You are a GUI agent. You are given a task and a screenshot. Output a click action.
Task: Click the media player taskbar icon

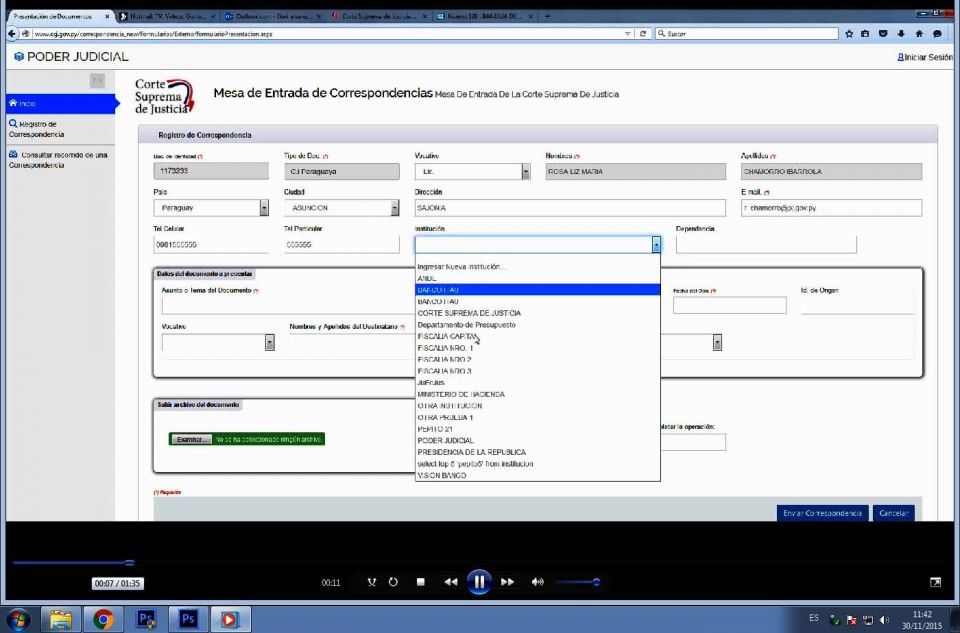pyautogui.click(x=230, y=620)
